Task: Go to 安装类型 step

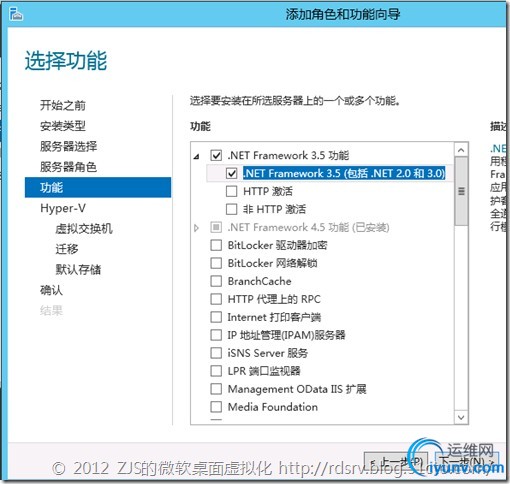Action: (x=63, y=126)
